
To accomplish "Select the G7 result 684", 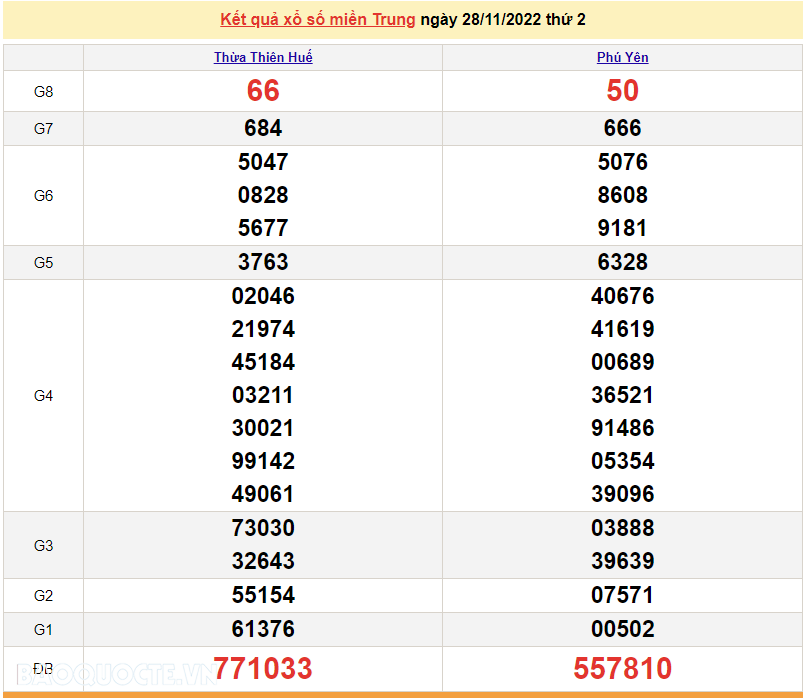I will tap(263, 128).
